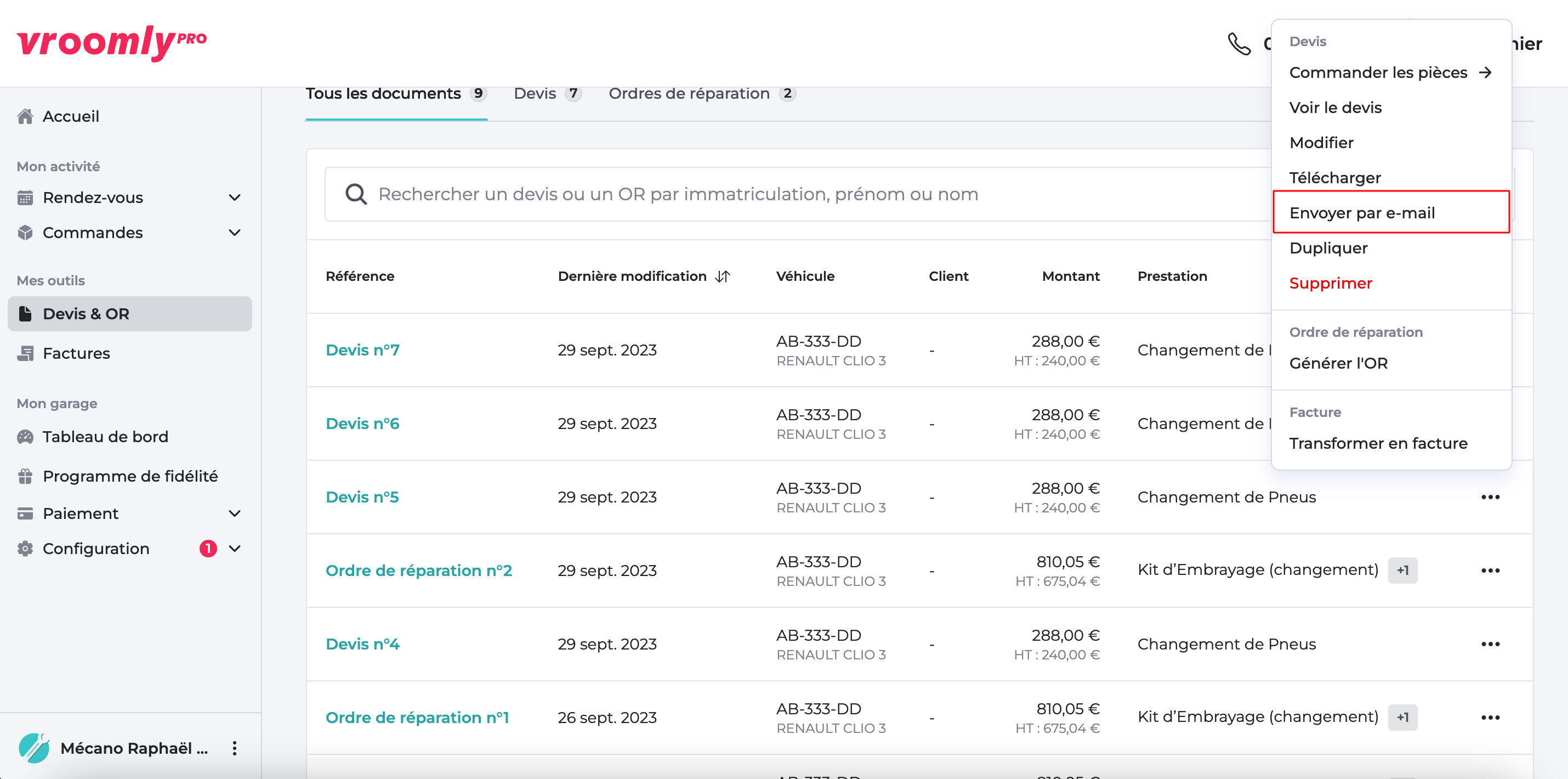
Task: Click arrow icon next to Commander les pièces
Action: 1485,72
